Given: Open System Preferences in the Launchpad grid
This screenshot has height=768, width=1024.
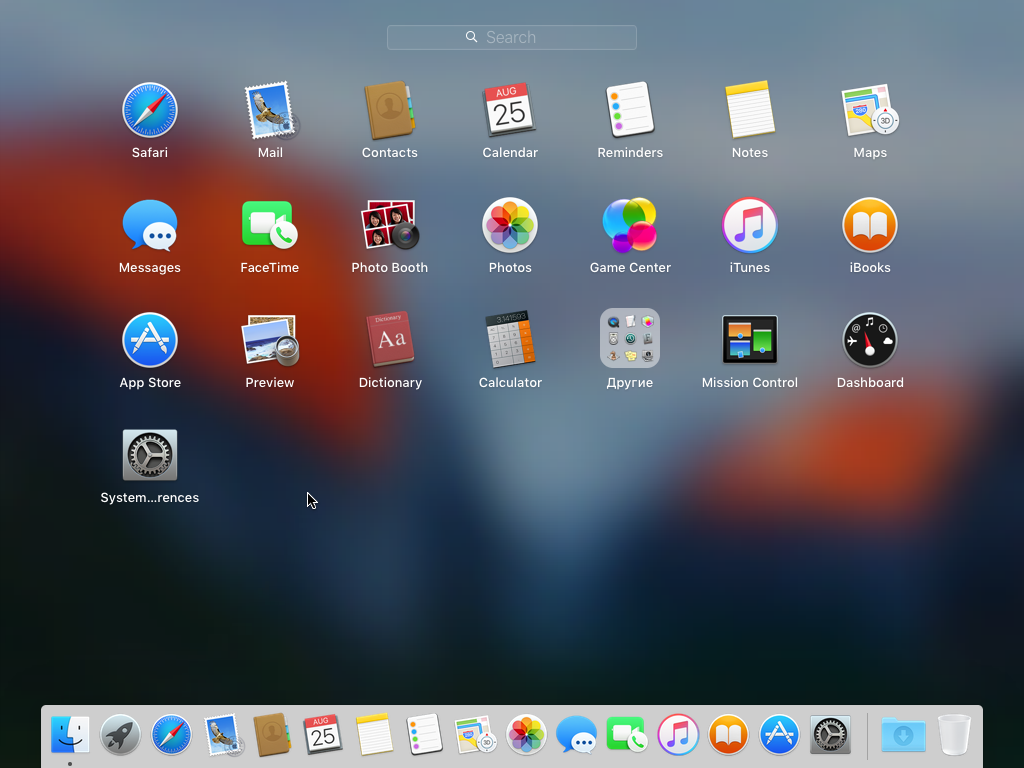Looking at the screenshot, I should (150, 455).
